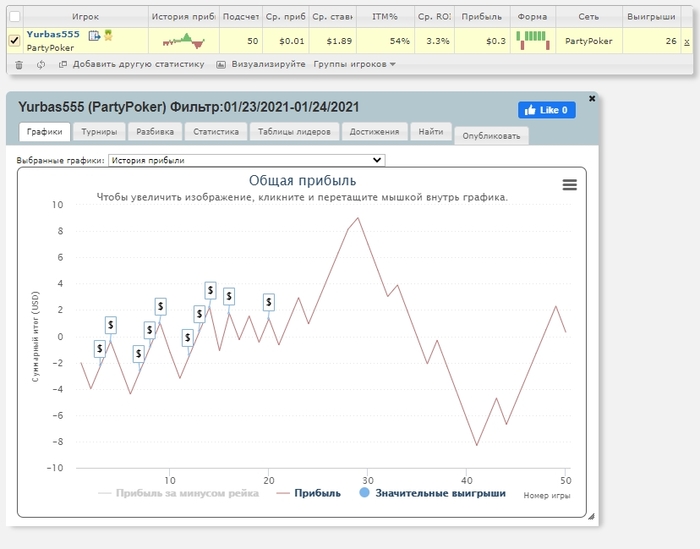Click the chart icon before 'Визуализируйте'
The image size is (700, 549).
(221, 65)
